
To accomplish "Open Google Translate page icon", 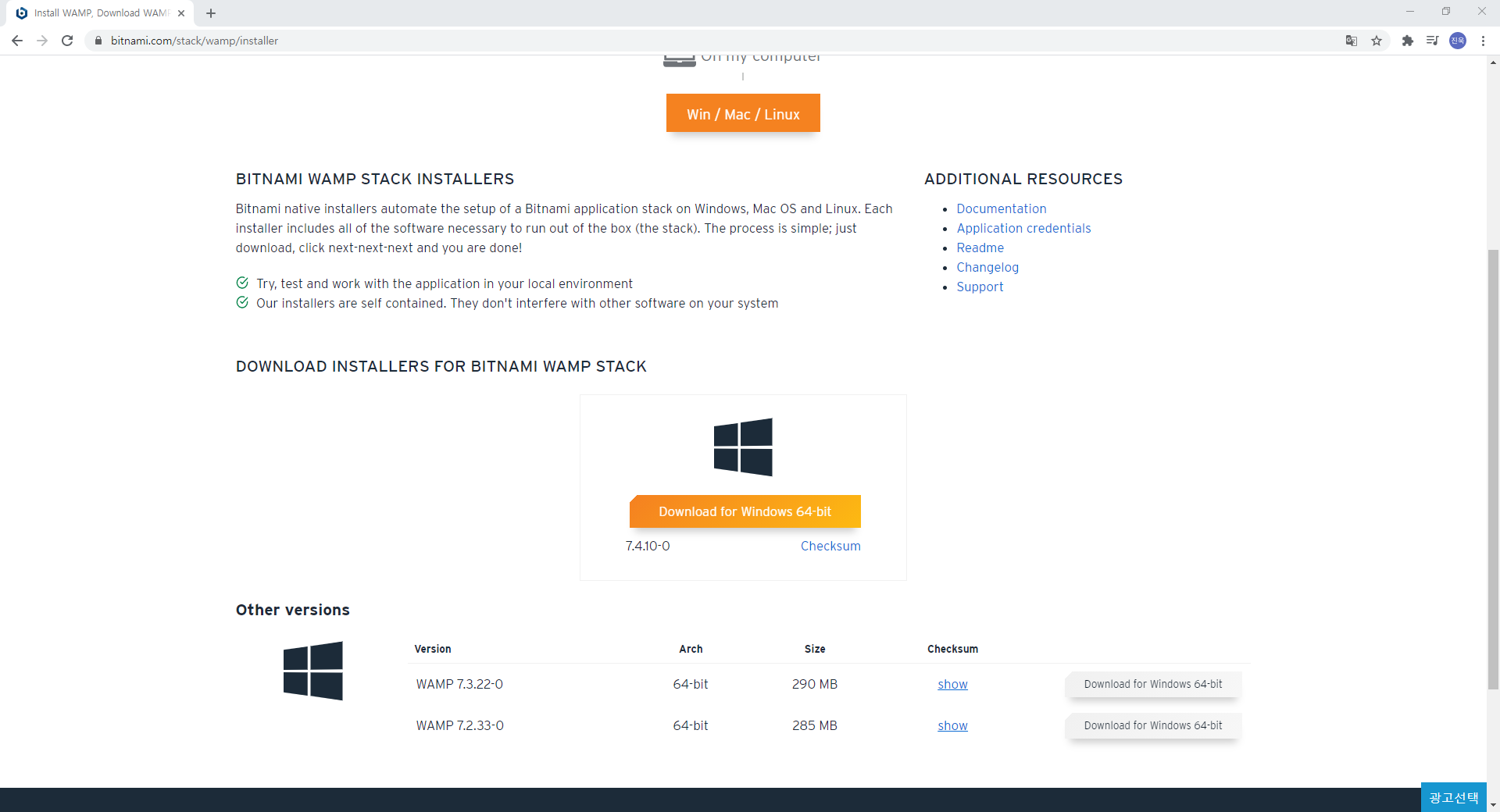I will 1352,41.
